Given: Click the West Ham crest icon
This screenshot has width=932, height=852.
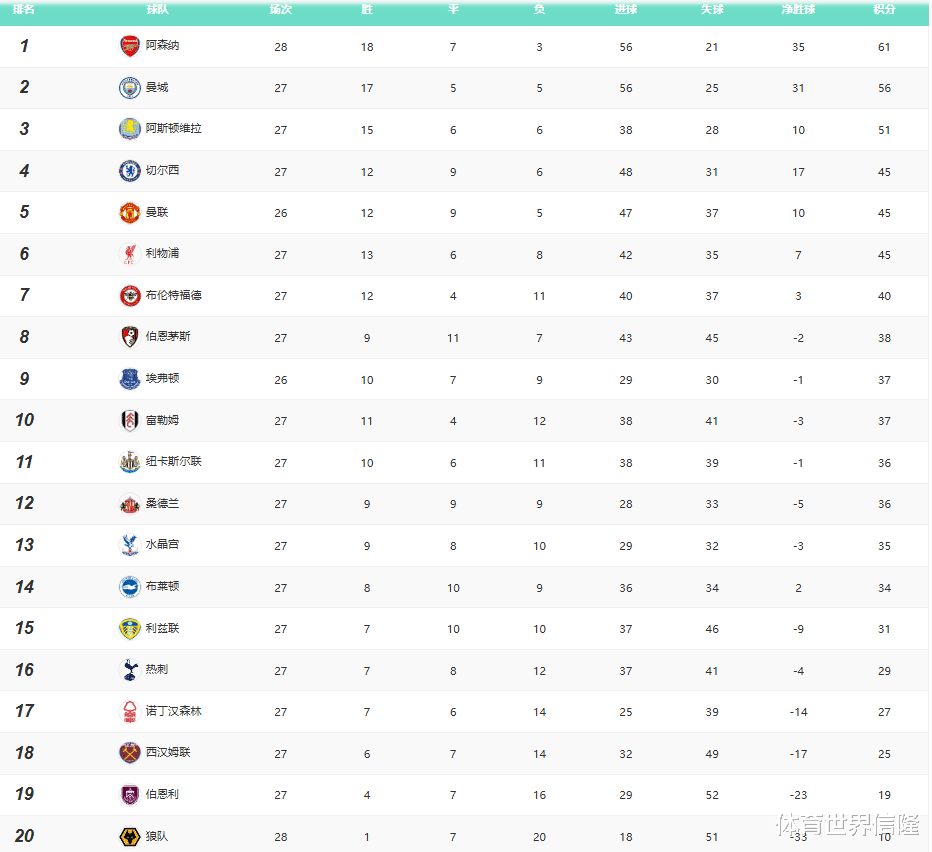Looking at the screenshot, I should pyautogui.click(x=130, y=753).
